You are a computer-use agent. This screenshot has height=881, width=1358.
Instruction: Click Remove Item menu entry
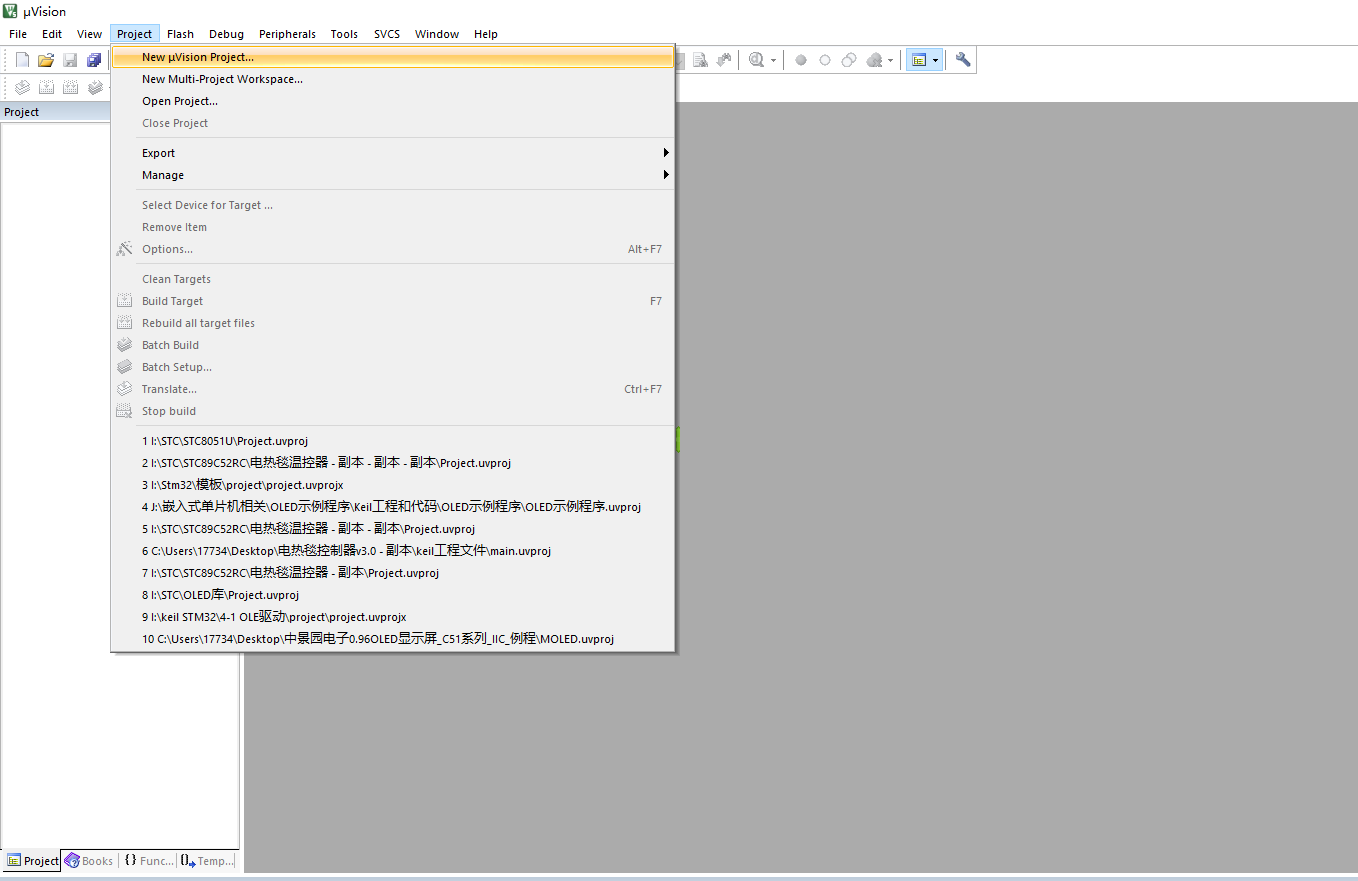tap(393, 227)
